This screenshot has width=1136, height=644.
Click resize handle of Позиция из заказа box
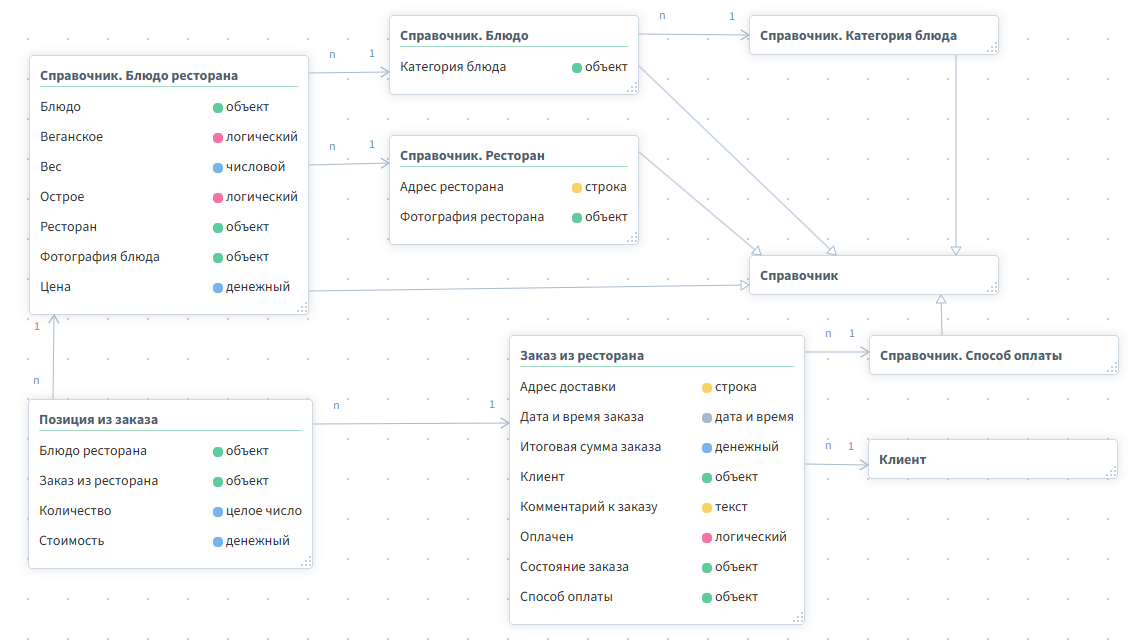[x=306, y=562]
